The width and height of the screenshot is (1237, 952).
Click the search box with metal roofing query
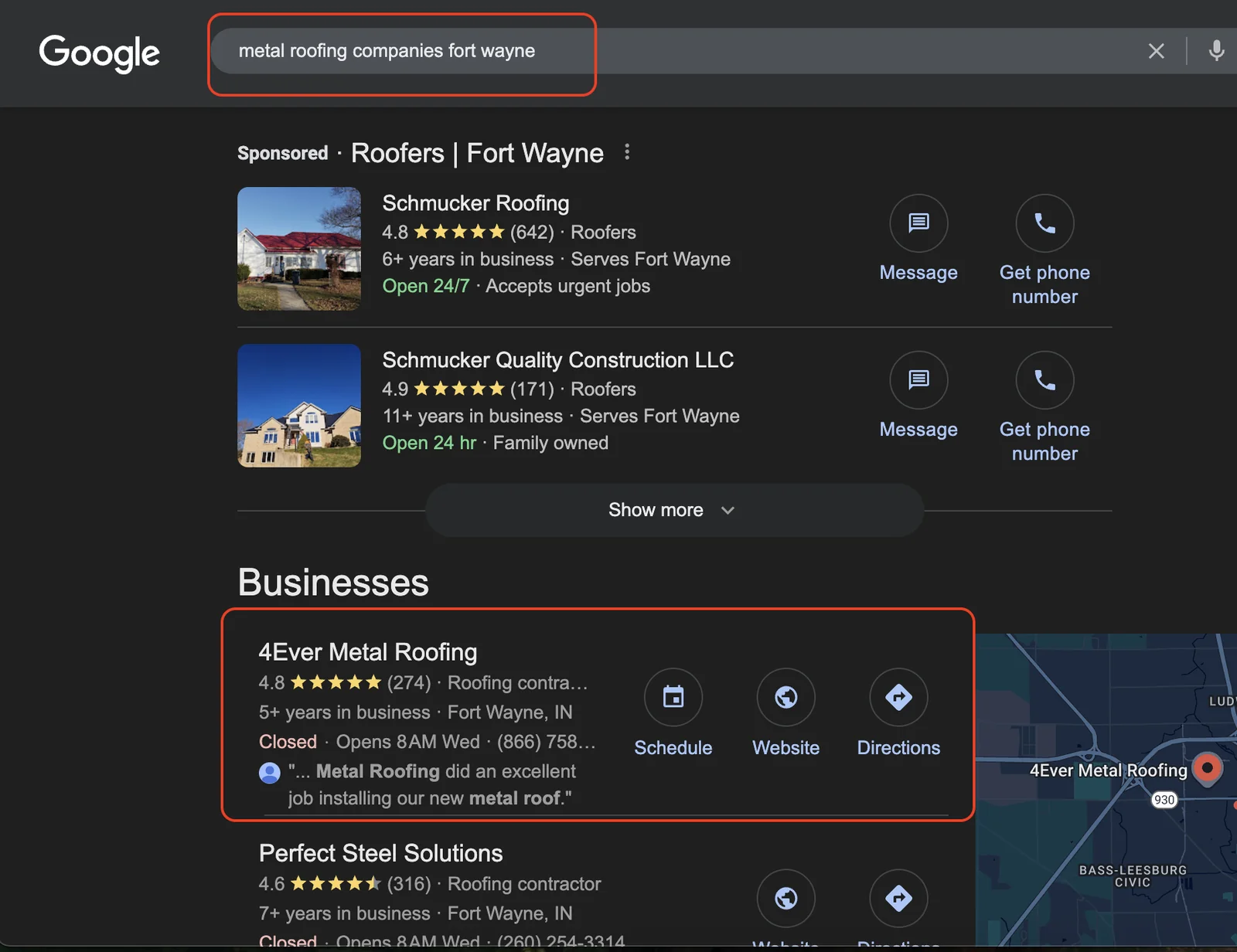723,51
